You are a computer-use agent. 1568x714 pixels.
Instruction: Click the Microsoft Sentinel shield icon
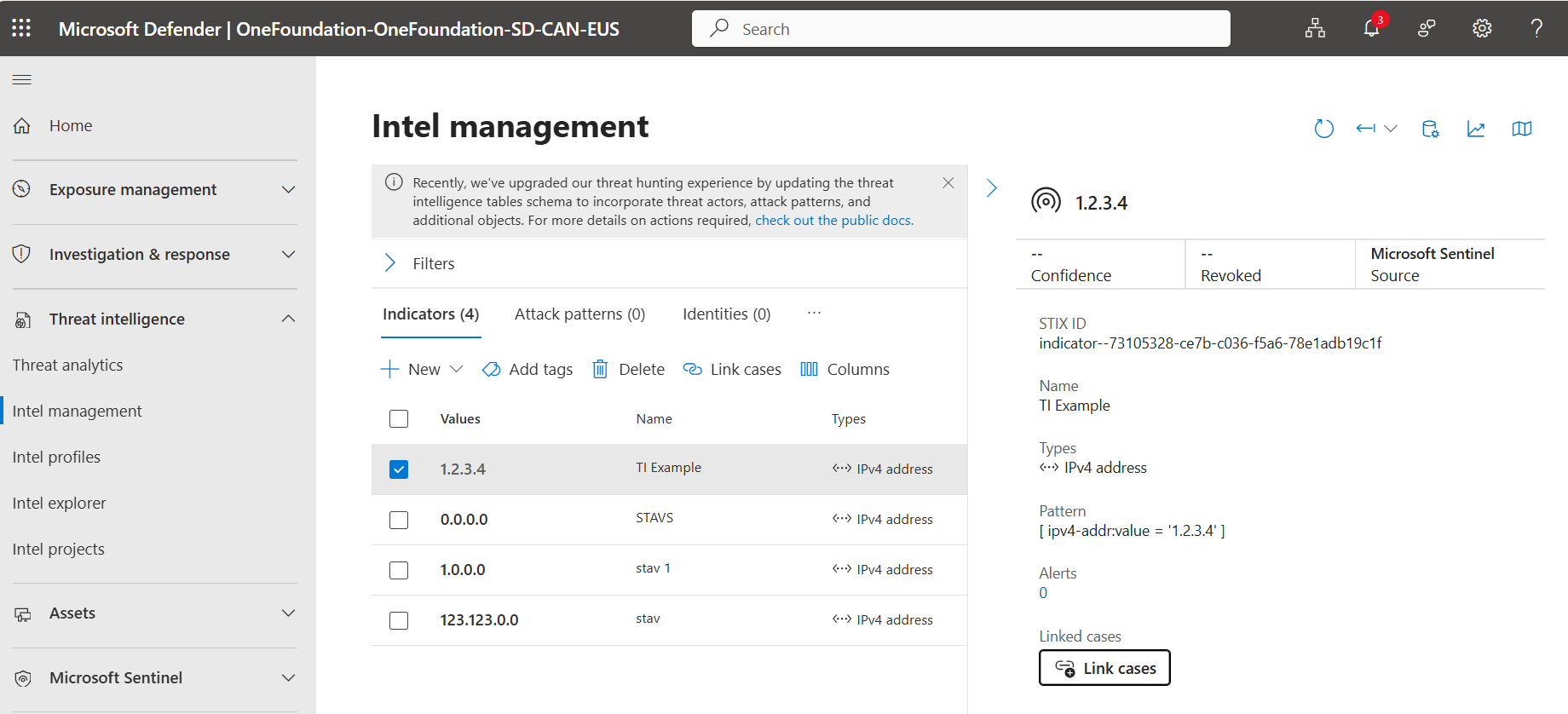coord(23,678)
